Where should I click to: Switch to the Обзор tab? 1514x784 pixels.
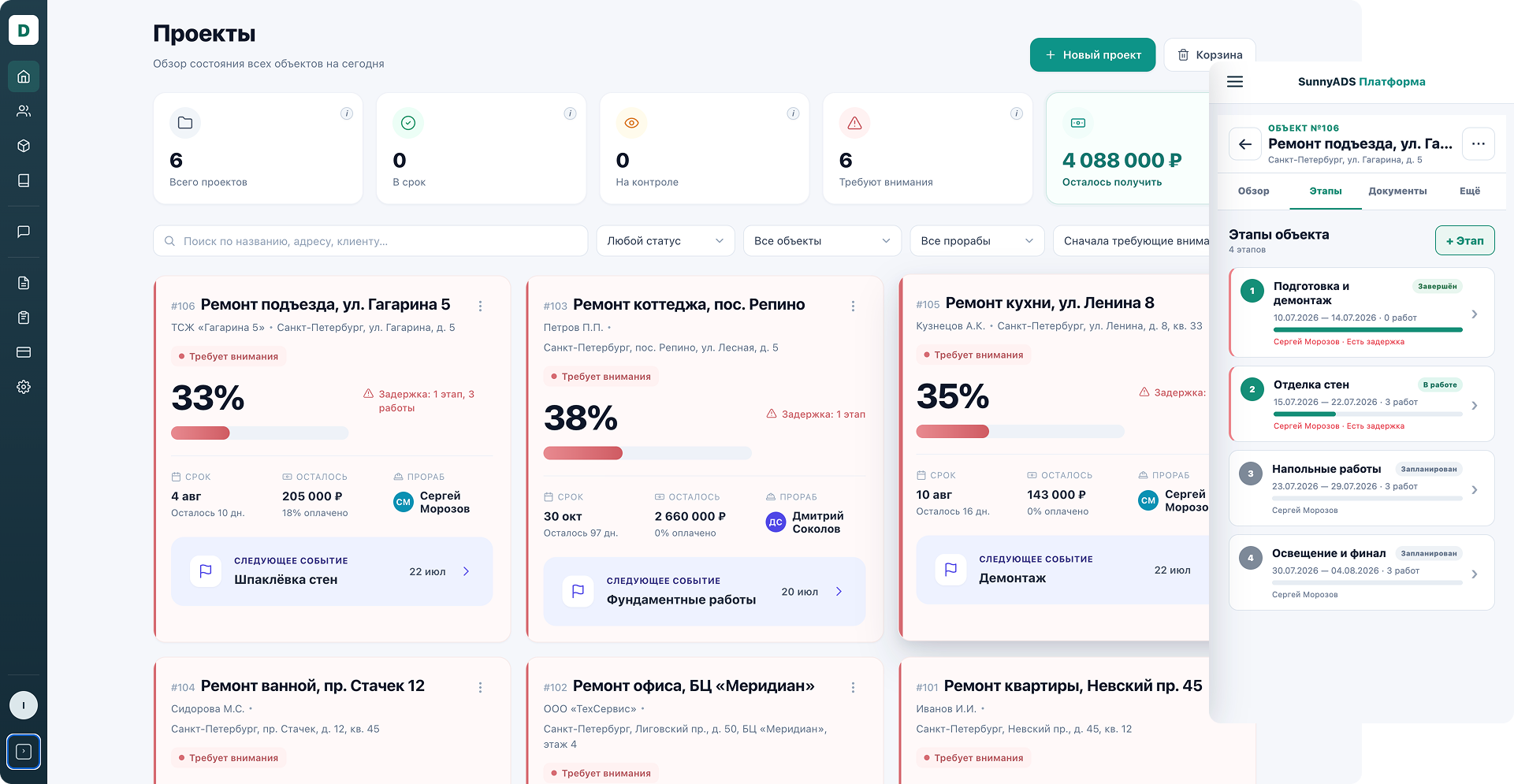pyautogui.click(x=1253, y=191)
